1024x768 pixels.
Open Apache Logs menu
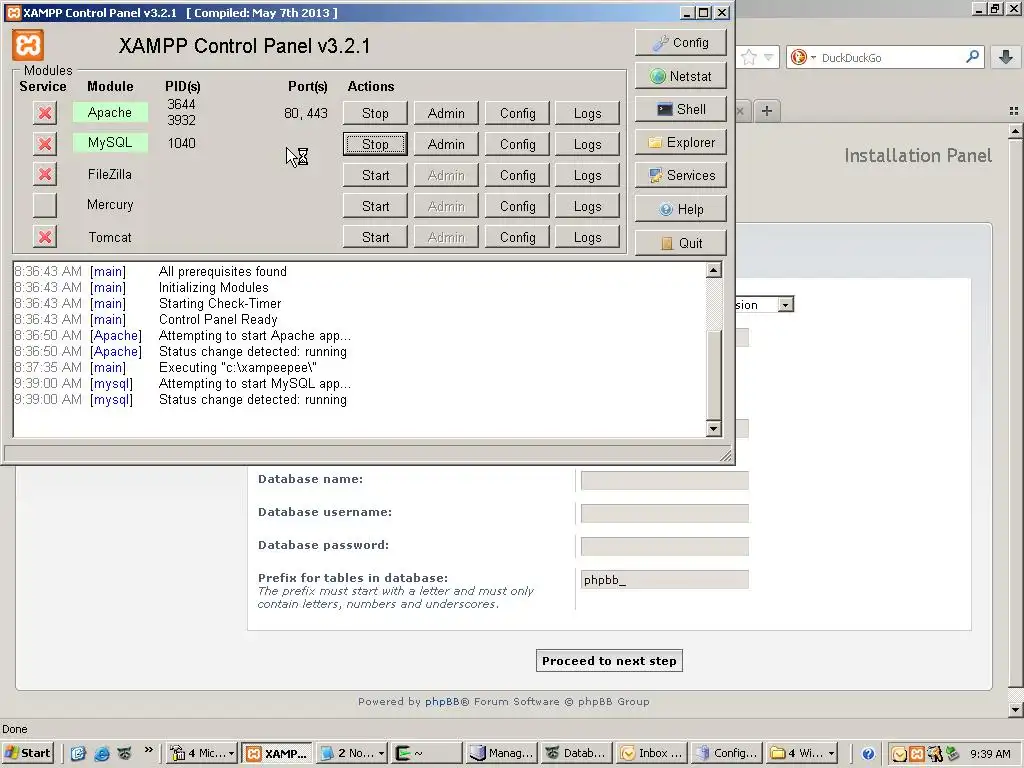pyautogui.click(x=587, y=113)
